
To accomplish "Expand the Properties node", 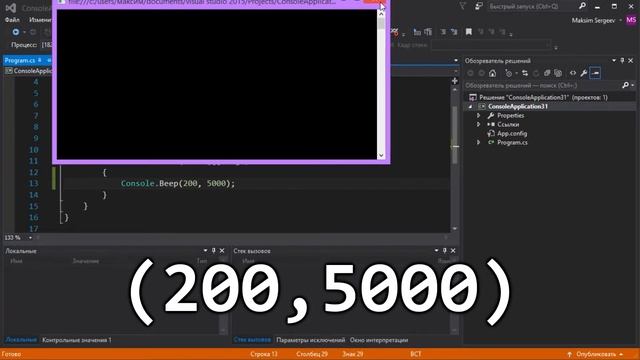I will pyautogui.click(x=479, y=116).
